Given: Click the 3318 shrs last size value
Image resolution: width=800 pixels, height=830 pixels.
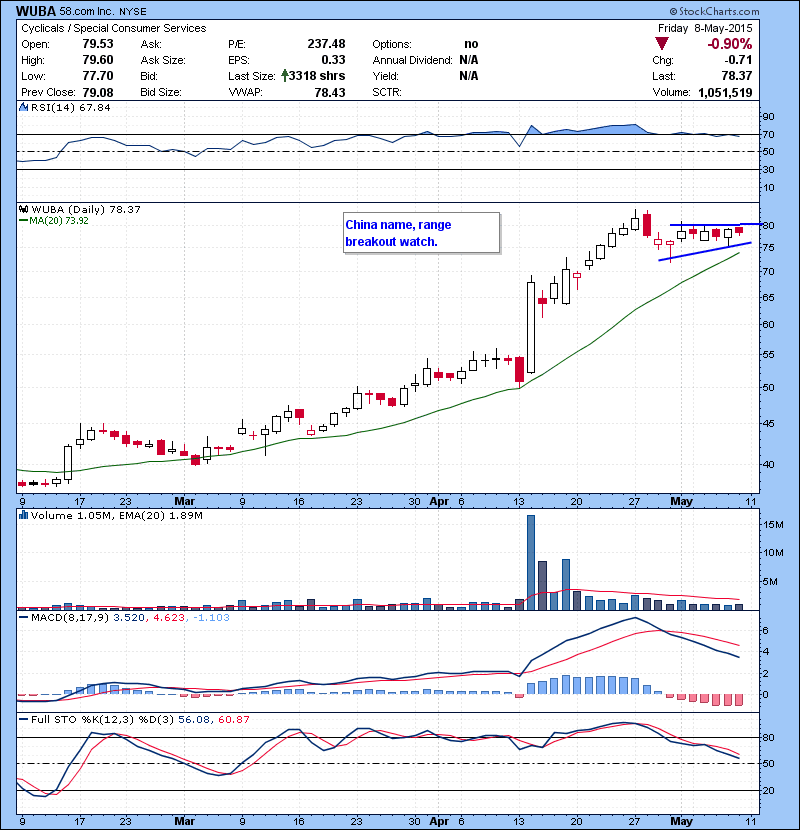Looking at the screenshot, I should [317, 76].
